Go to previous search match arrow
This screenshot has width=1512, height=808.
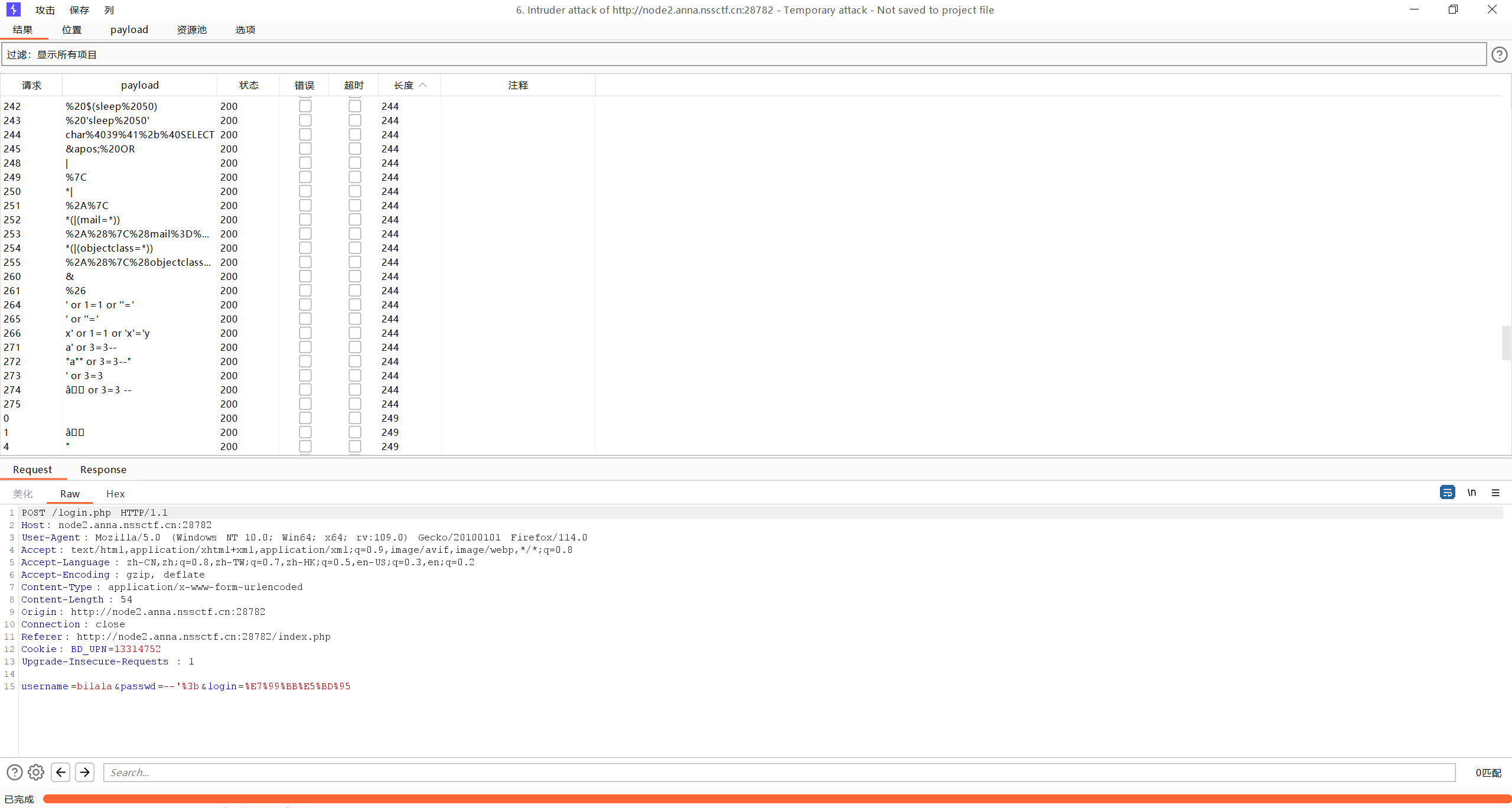61,772
